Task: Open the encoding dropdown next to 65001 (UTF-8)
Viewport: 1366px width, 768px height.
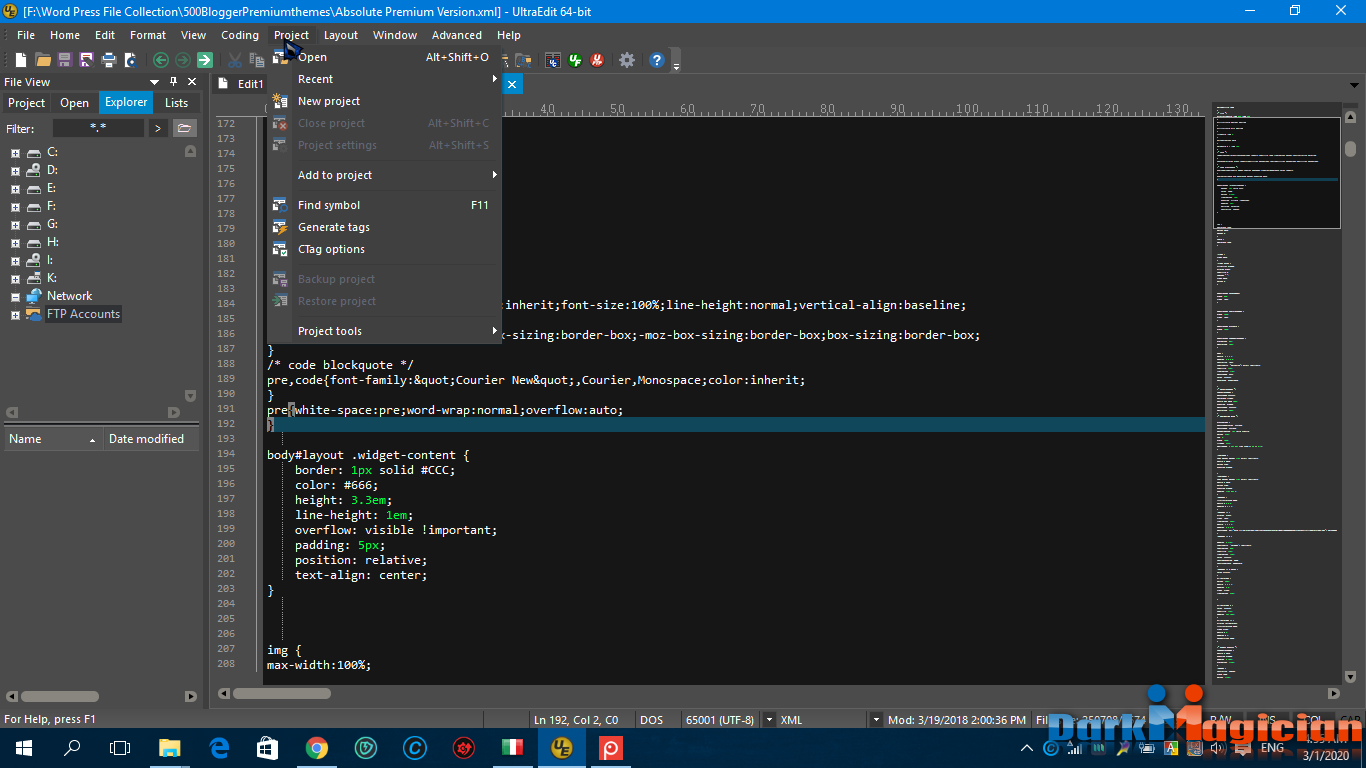Action: point(769,720)
